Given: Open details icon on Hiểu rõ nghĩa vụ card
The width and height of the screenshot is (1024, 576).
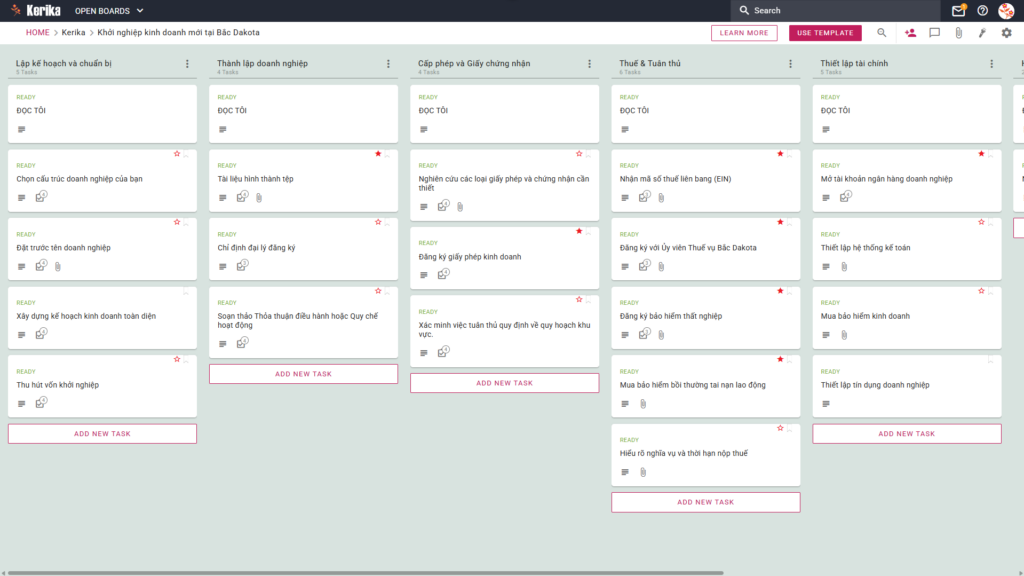Looking at the screenshot, I should [x=625, y=472].
